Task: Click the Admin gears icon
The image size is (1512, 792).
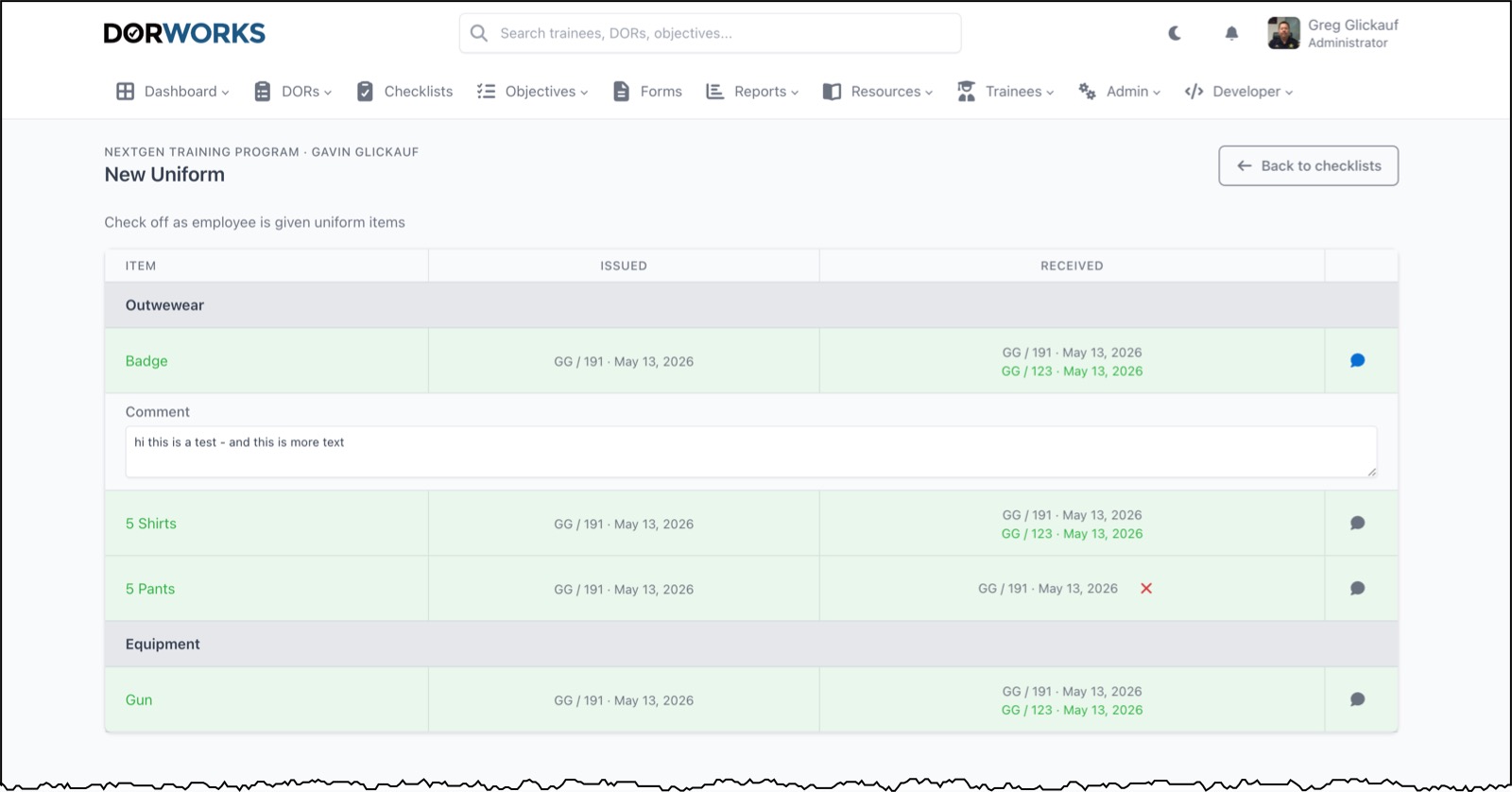Action: click(x=1088, y=92)
